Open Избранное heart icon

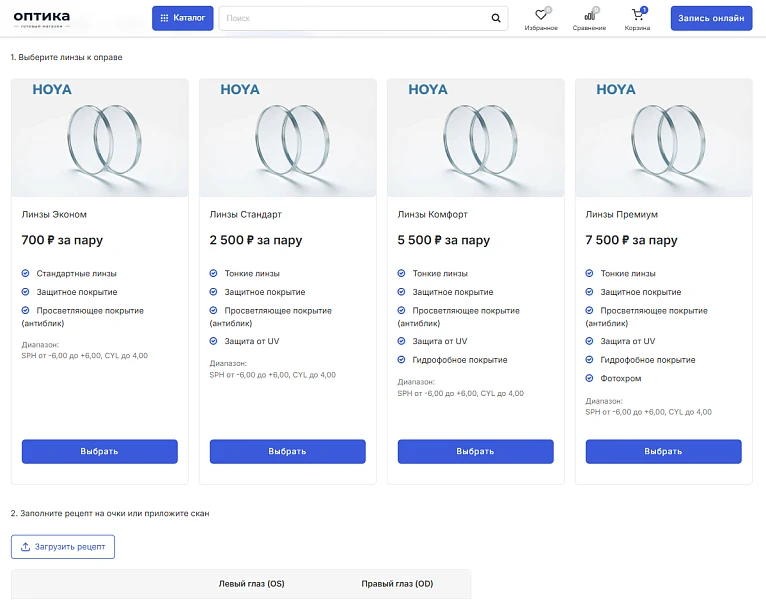pyautogui.click(x=541, y=16)
